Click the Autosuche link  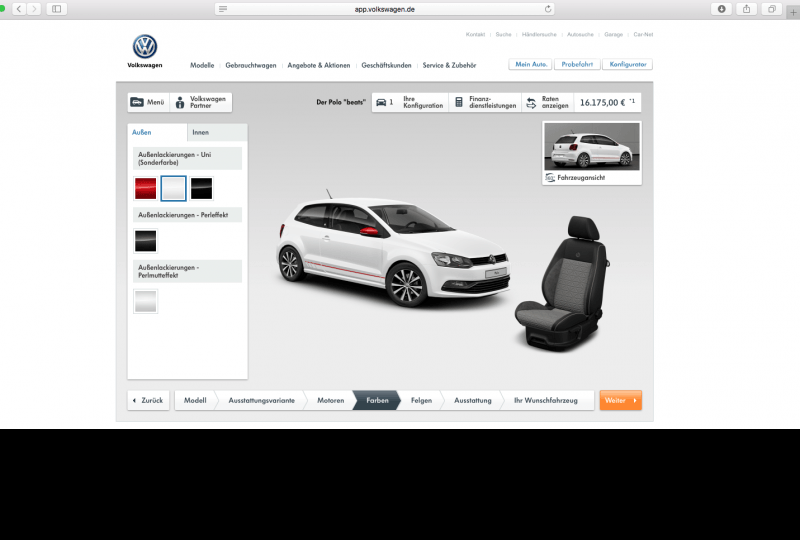pyautogui.click(x=580, y=34)
